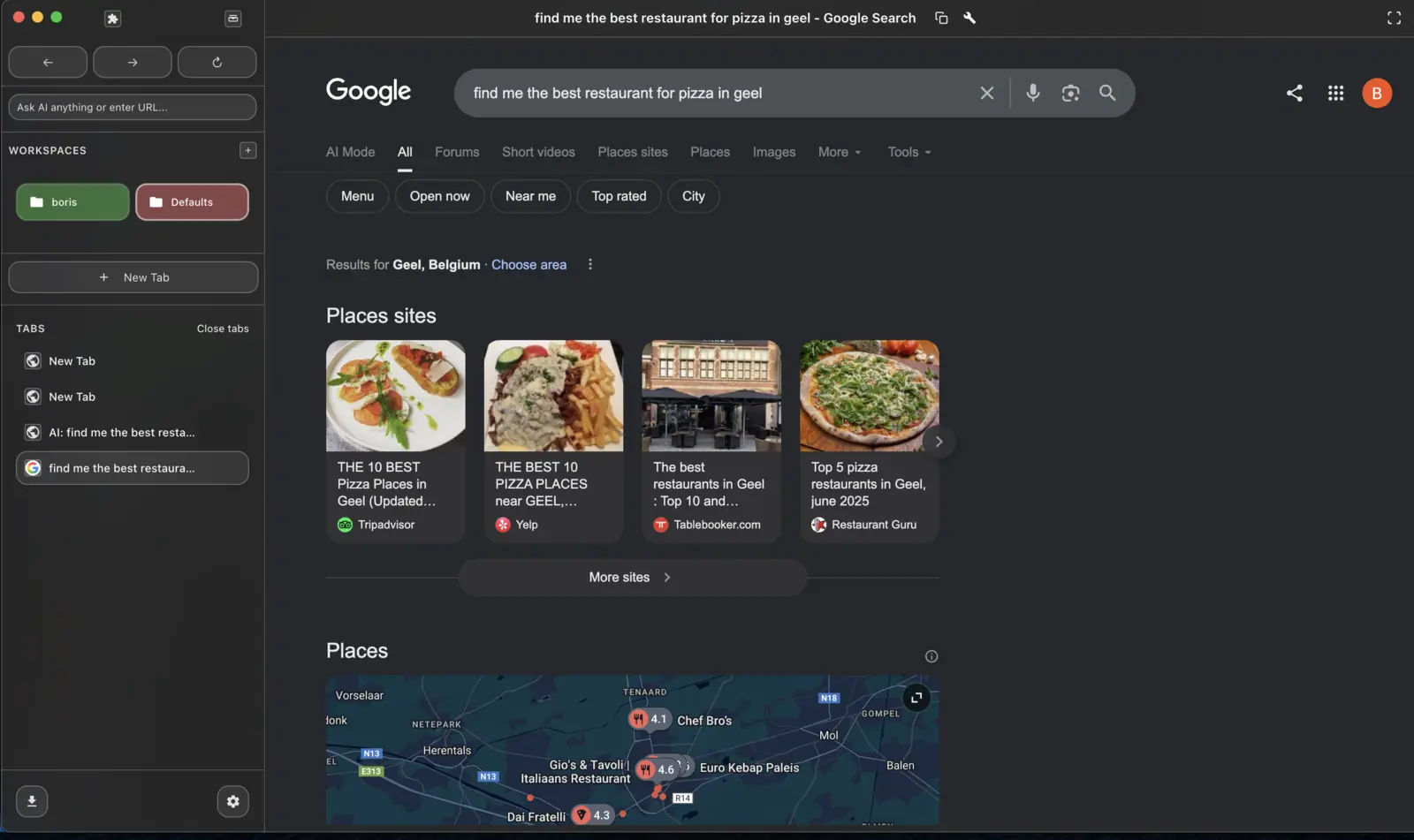1414x840 pixels.
Task: Click the browser back arrow button
Action: coord(48,62)
